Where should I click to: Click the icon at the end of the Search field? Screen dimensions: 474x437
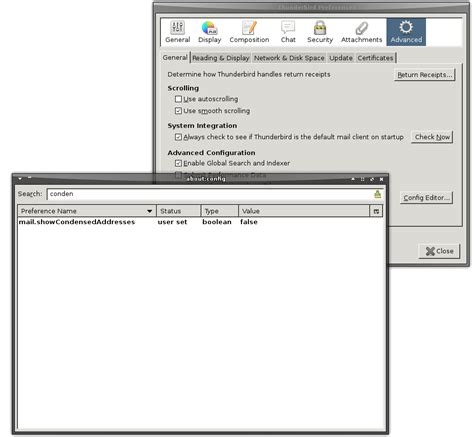pyautogui.click(x=377, y=194)
